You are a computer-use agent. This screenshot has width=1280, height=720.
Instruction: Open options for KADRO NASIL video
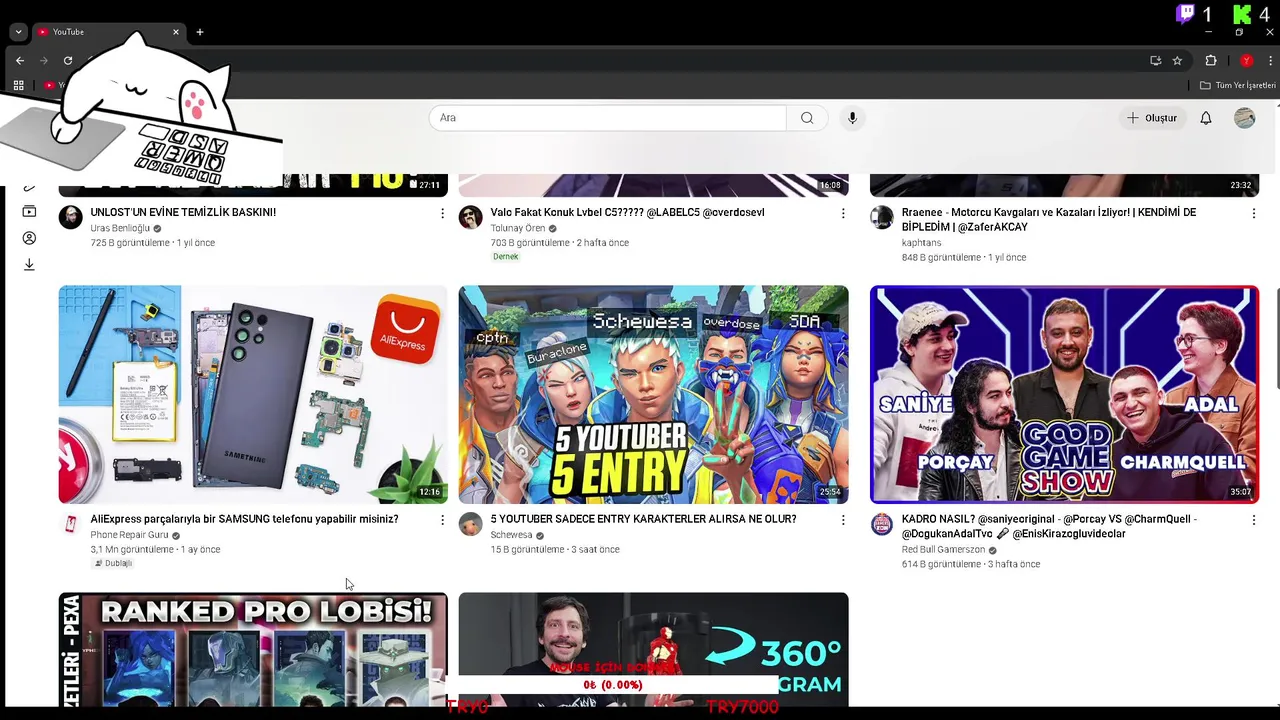1253,520
